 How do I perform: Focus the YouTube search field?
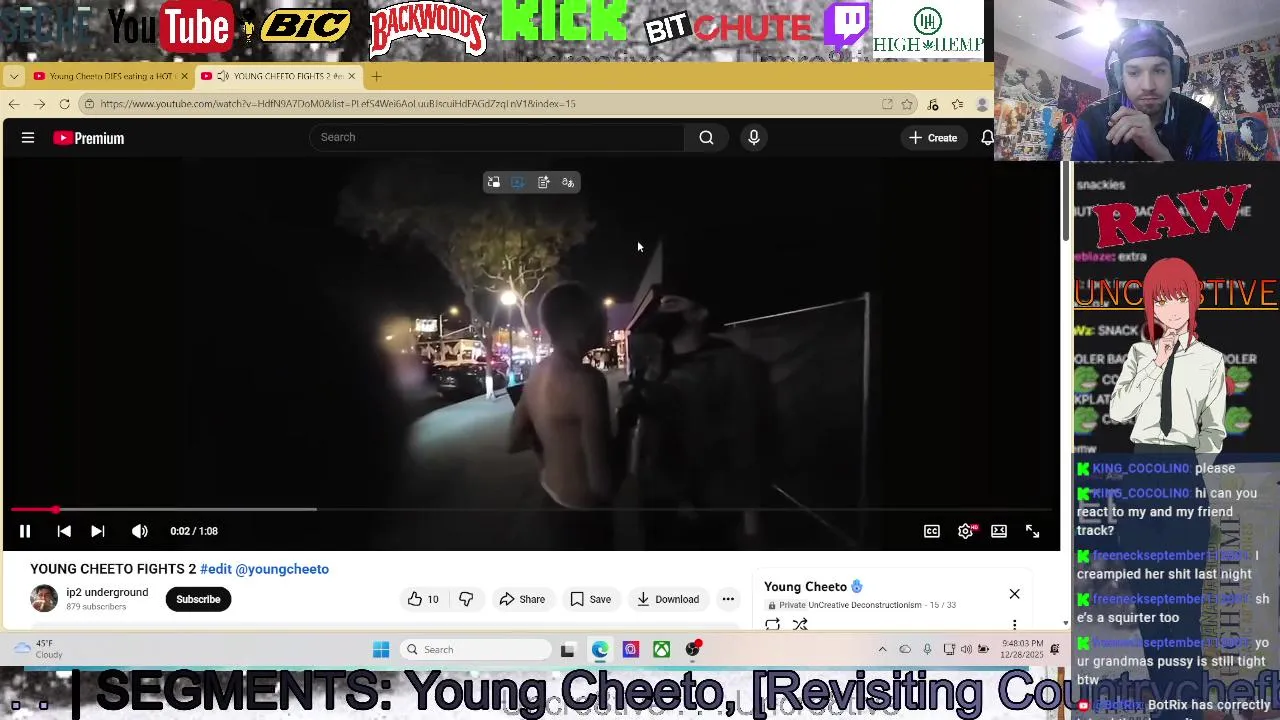(497, 137)
